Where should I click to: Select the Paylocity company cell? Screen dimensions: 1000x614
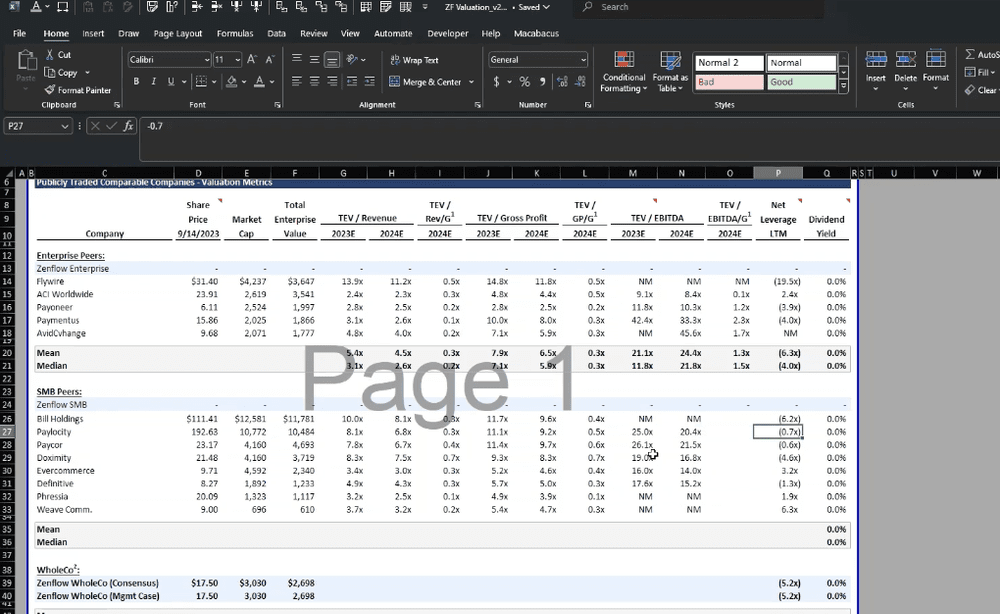[x=105, y=432]
